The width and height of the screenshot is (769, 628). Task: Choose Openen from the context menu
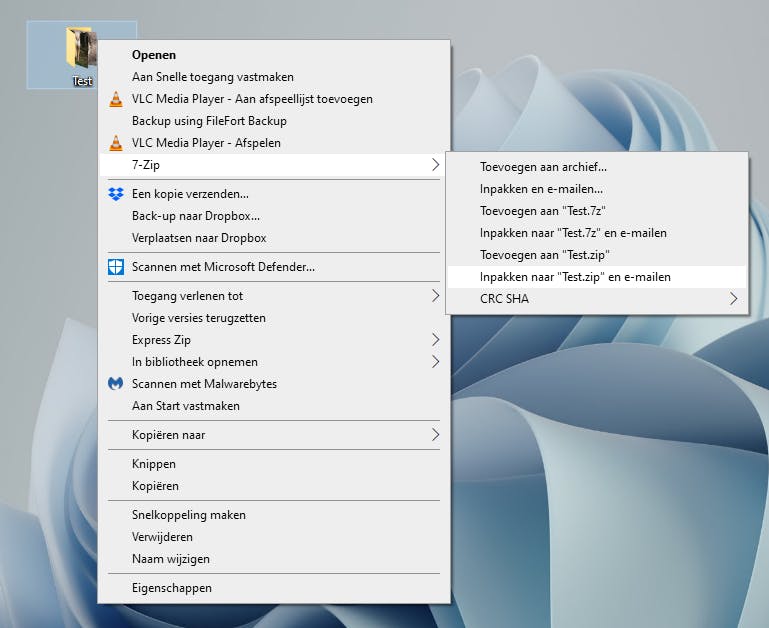pyautogui.click(x=274, y=55)
